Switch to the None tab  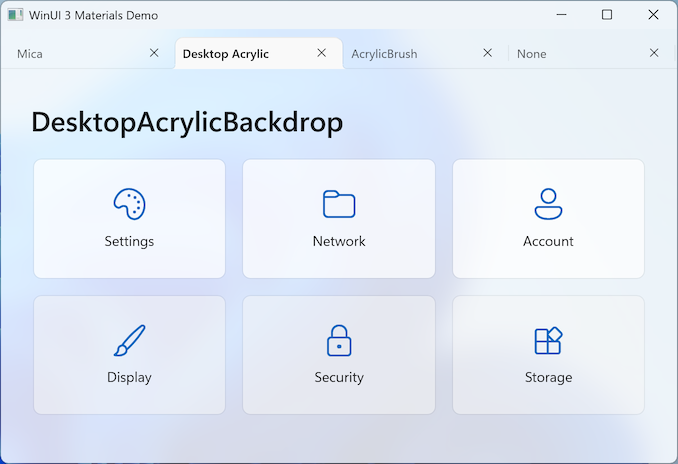coord(591,54)
